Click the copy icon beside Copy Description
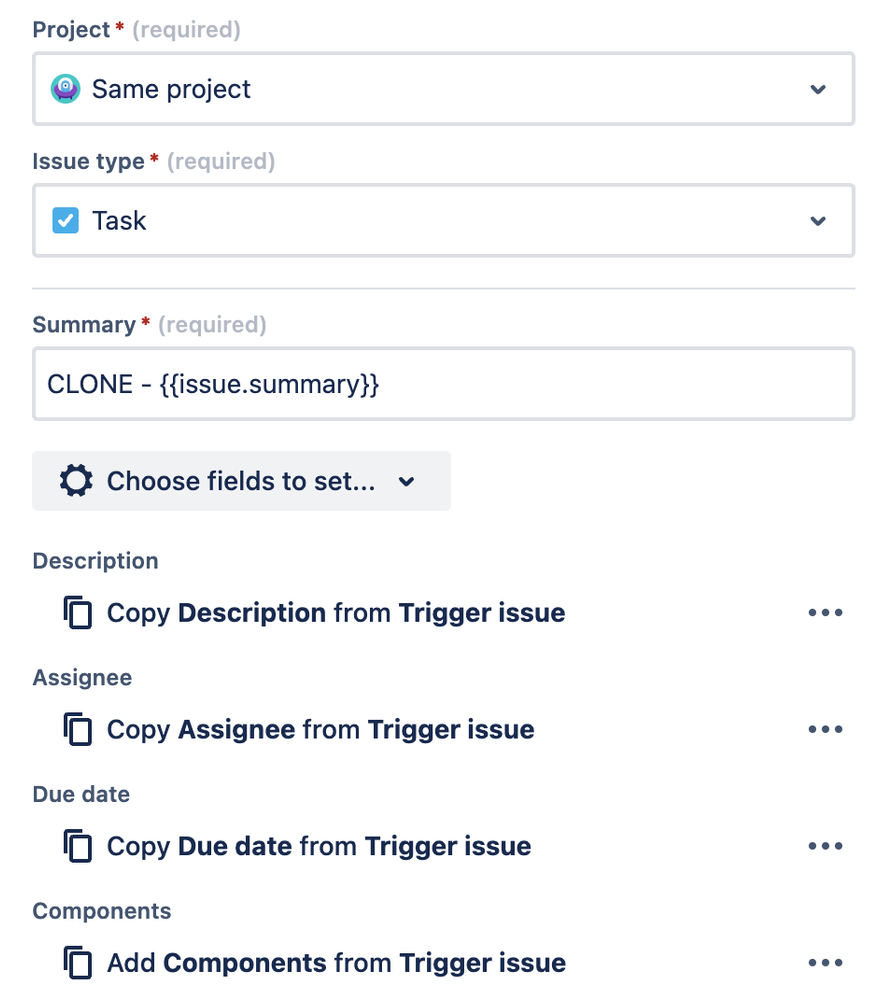The image size is (893, 999). pos(78,612)
